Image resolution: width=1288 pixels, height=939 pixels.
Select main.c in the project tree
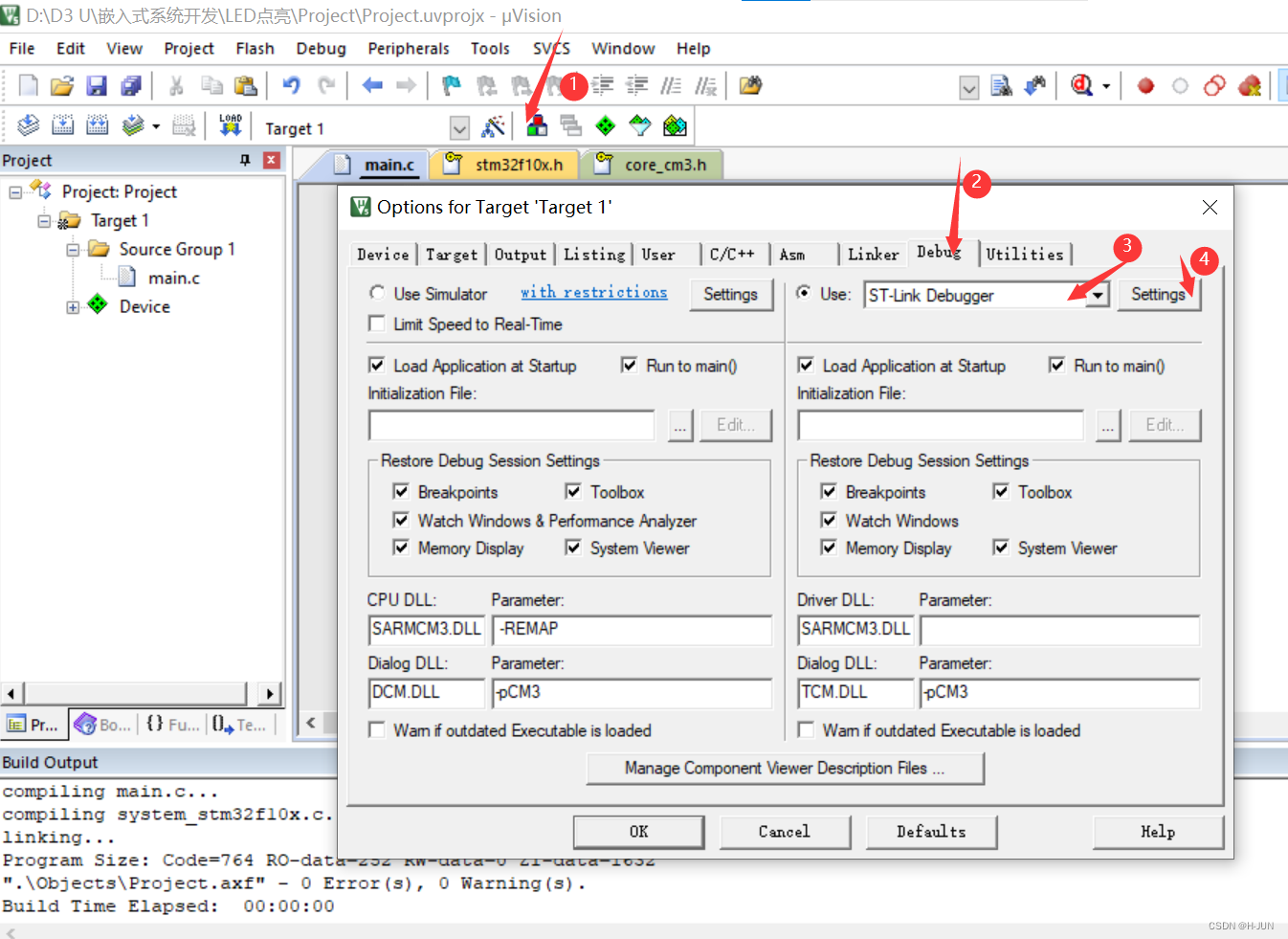[x=173, y=279]
